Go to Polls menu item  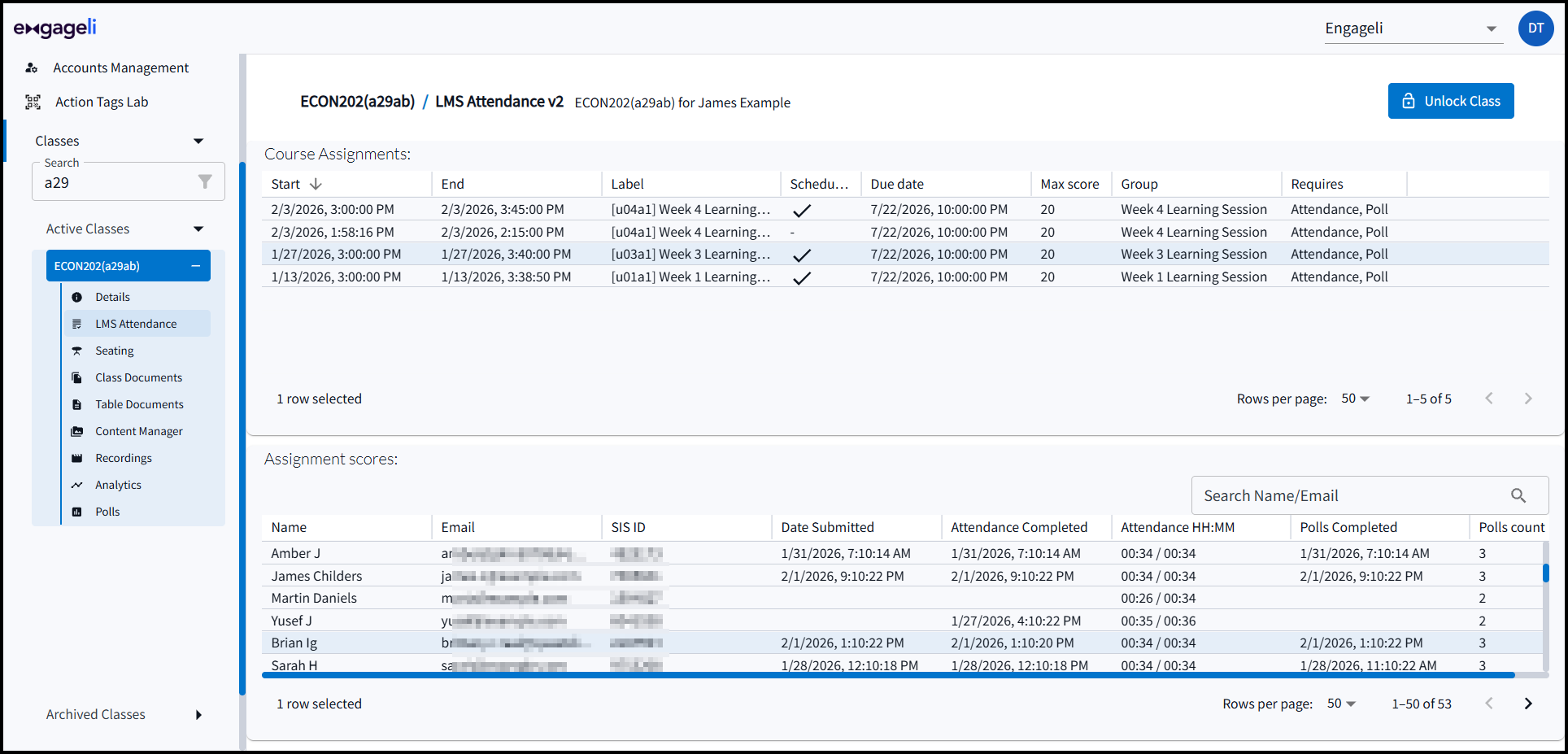tap(107, 512)
